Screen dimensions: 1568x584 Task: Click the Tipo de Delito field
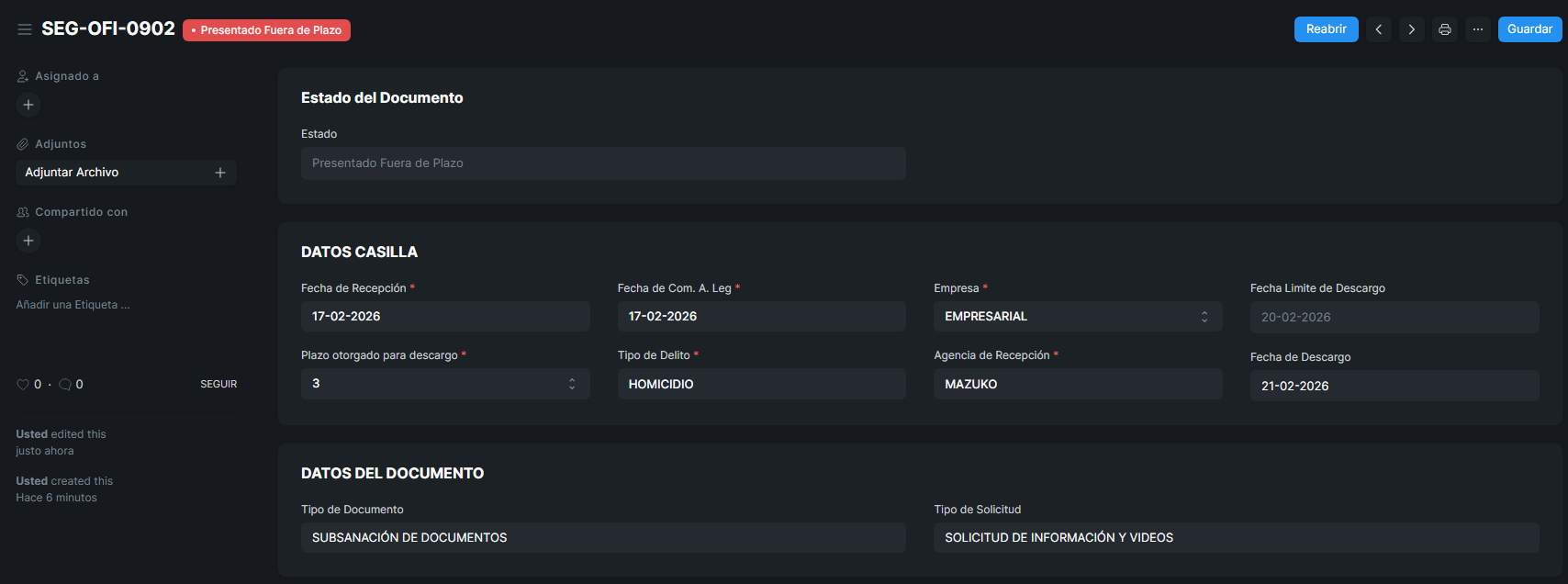point(761,384)
